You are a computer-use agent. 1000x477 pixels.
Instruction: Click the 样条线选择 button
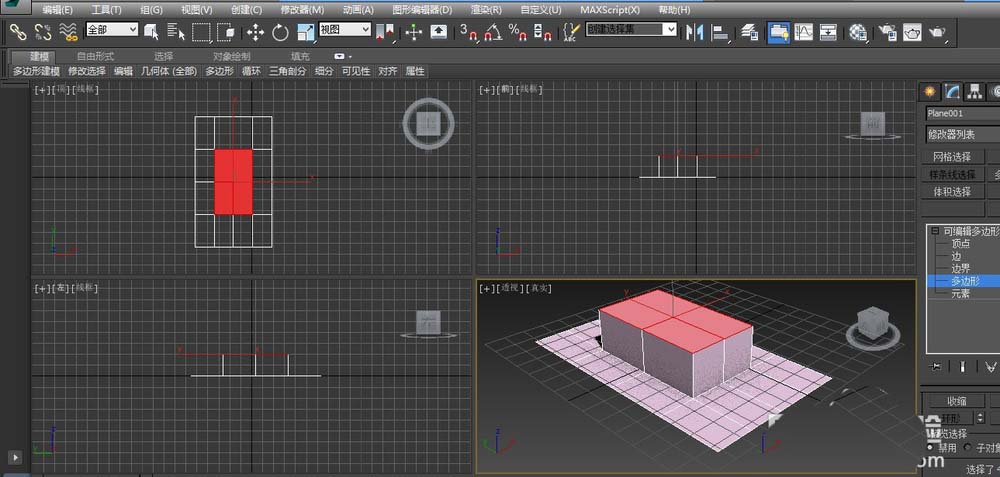pyautogui.click(x=952, y=174)
